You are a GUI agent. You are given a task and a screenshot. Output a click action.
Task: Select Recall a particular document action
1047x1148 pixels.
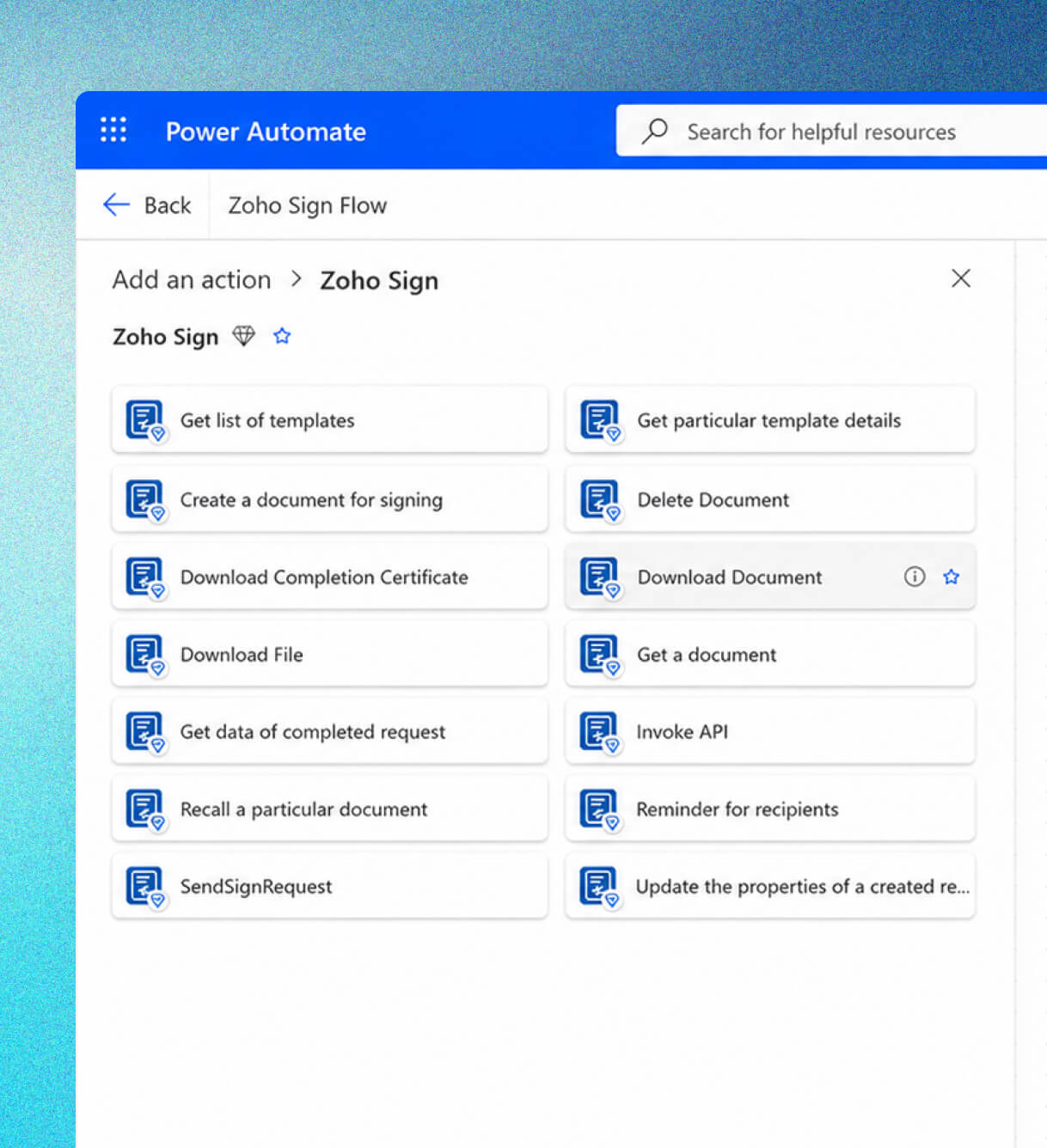tap(329, 809)
